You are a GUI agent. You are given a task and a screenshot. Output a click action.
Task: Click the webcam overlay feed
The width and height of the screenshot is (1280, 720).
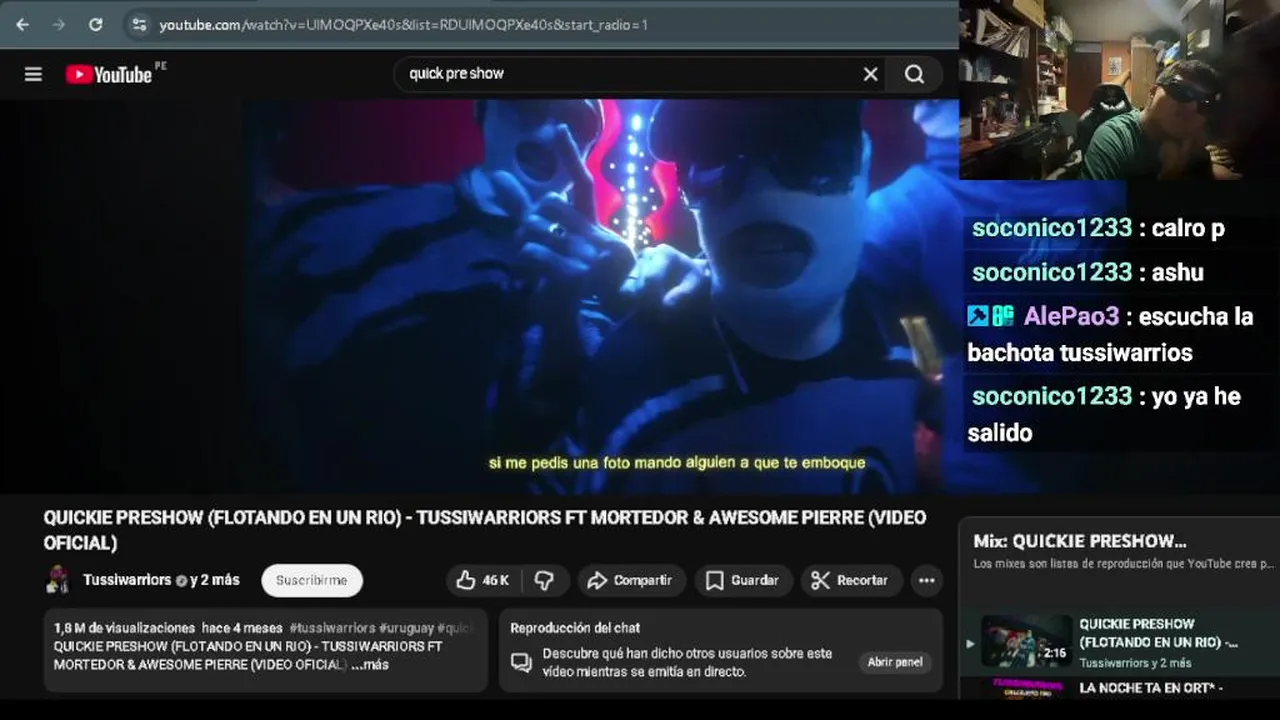(1120, 90)
